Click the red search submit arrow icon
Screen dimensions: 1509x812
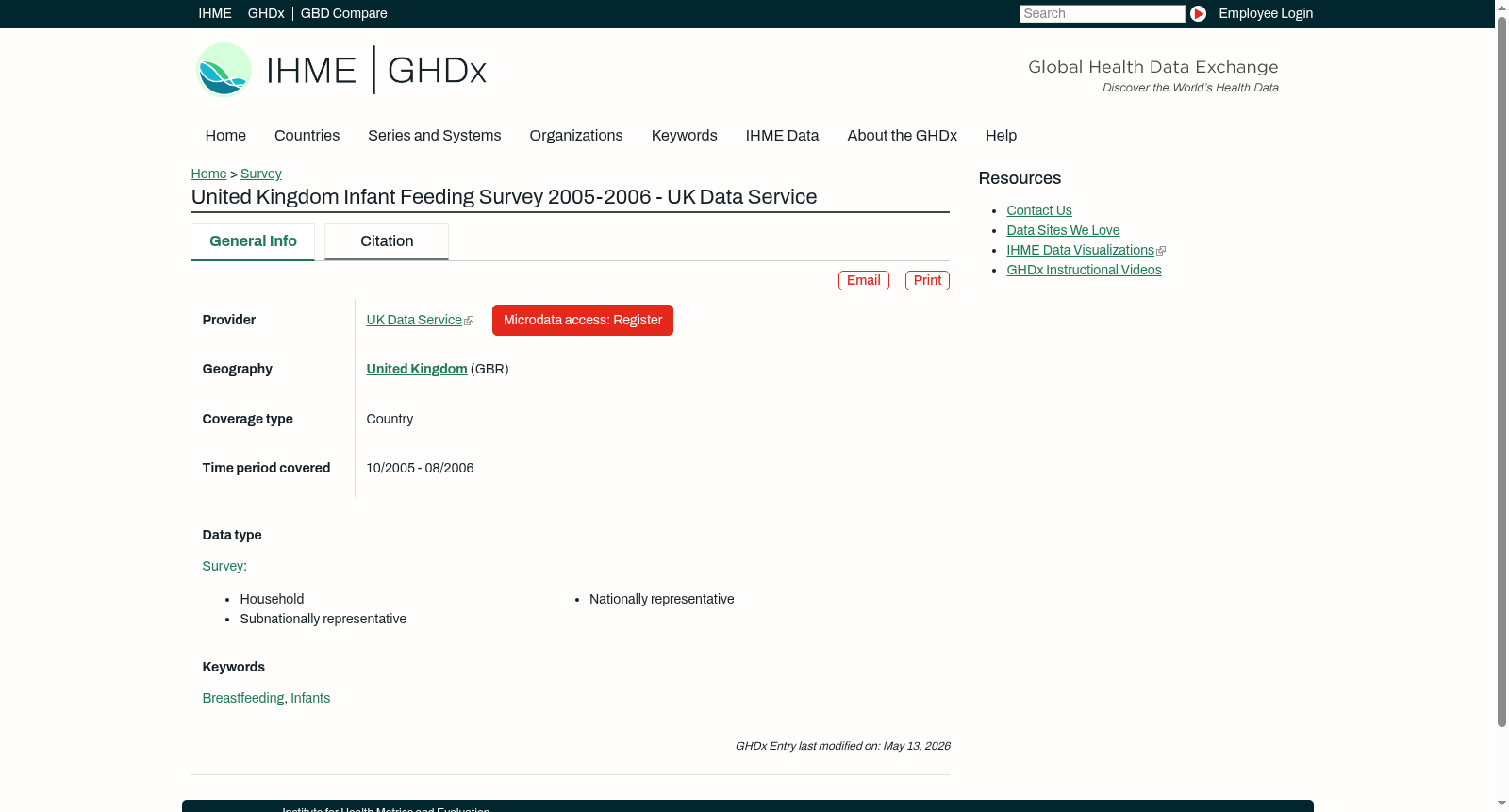1198,13
